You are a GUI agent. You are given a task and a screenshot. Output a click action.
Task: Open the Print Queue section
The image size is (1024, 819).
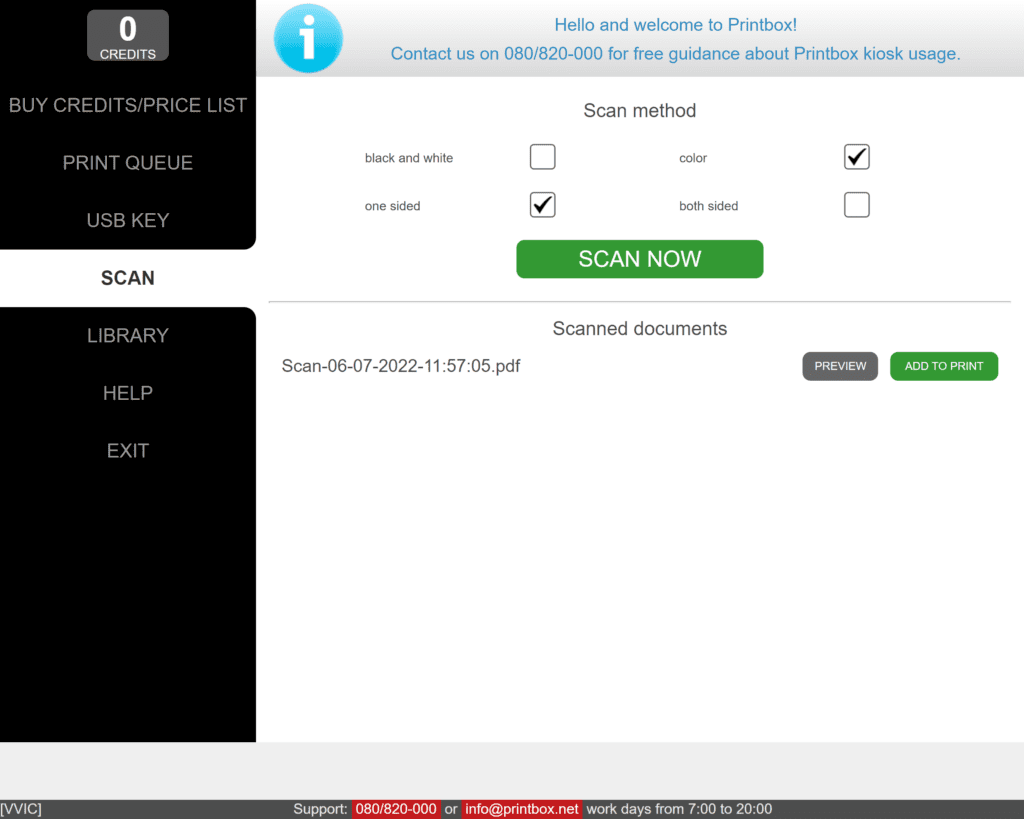pyautogui.click(x=128, y=163)
